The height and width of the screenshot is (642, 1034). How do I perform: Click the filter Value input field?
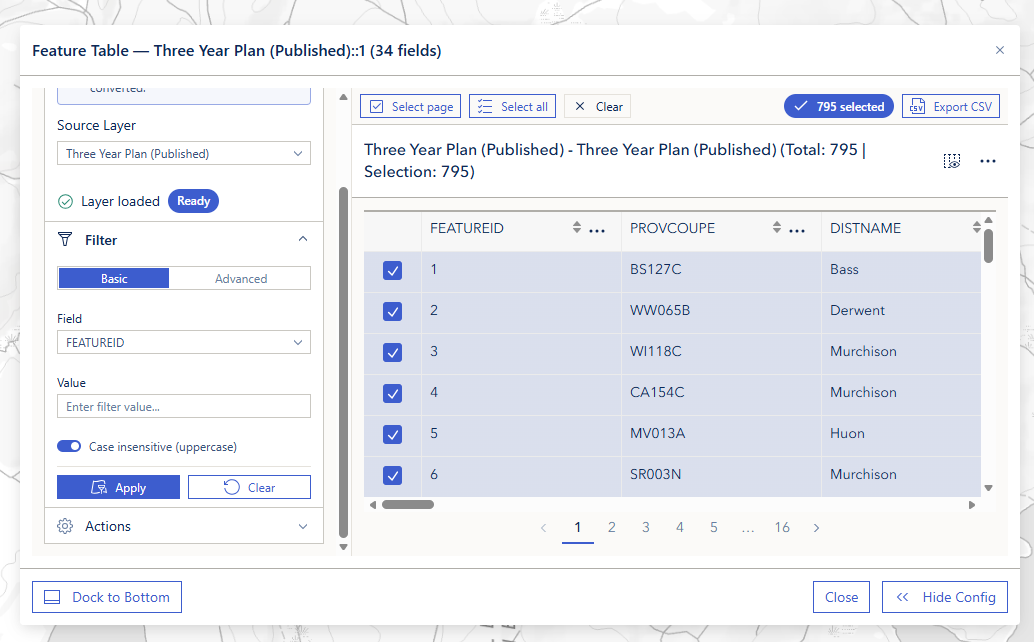point(184,406)
